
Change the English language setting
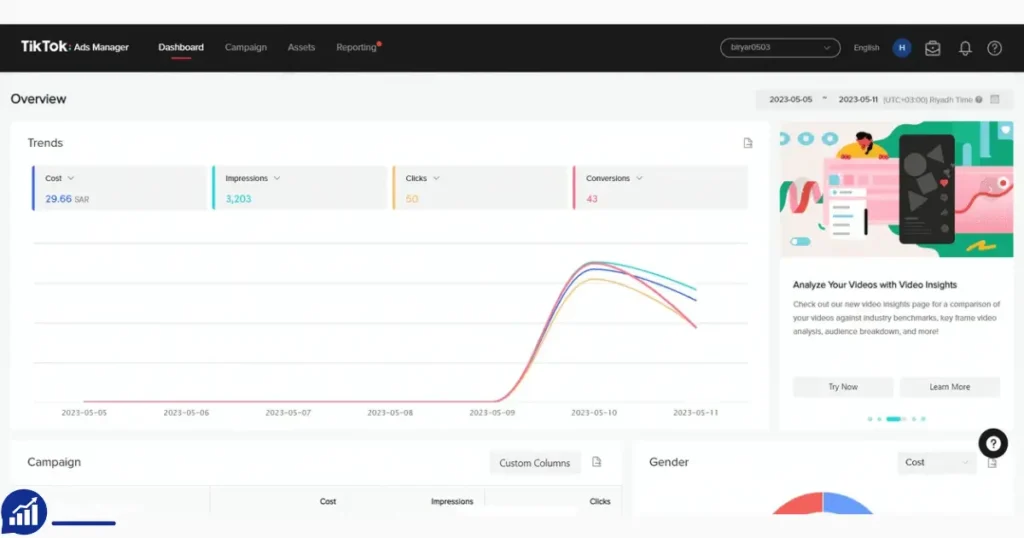click(x=866, y=48)
